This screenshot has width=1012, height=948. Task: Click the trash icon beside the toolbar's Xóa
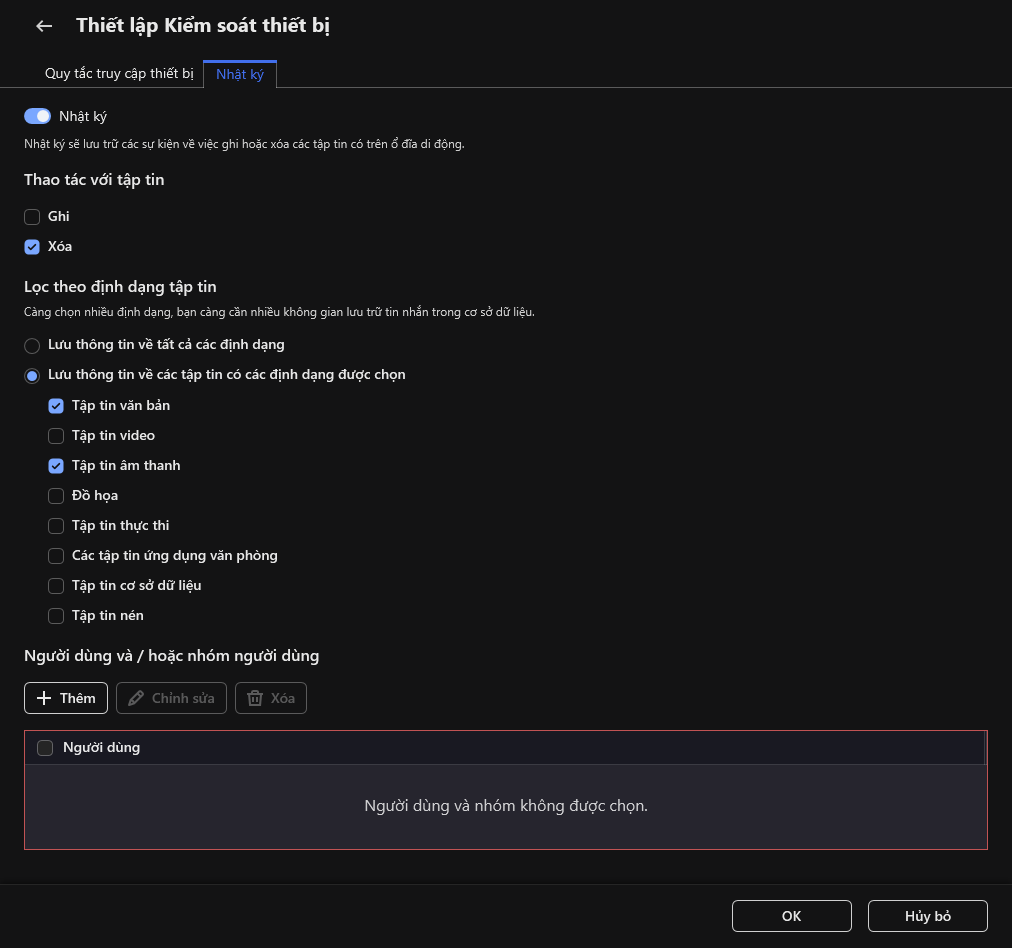tap(255, 698)
